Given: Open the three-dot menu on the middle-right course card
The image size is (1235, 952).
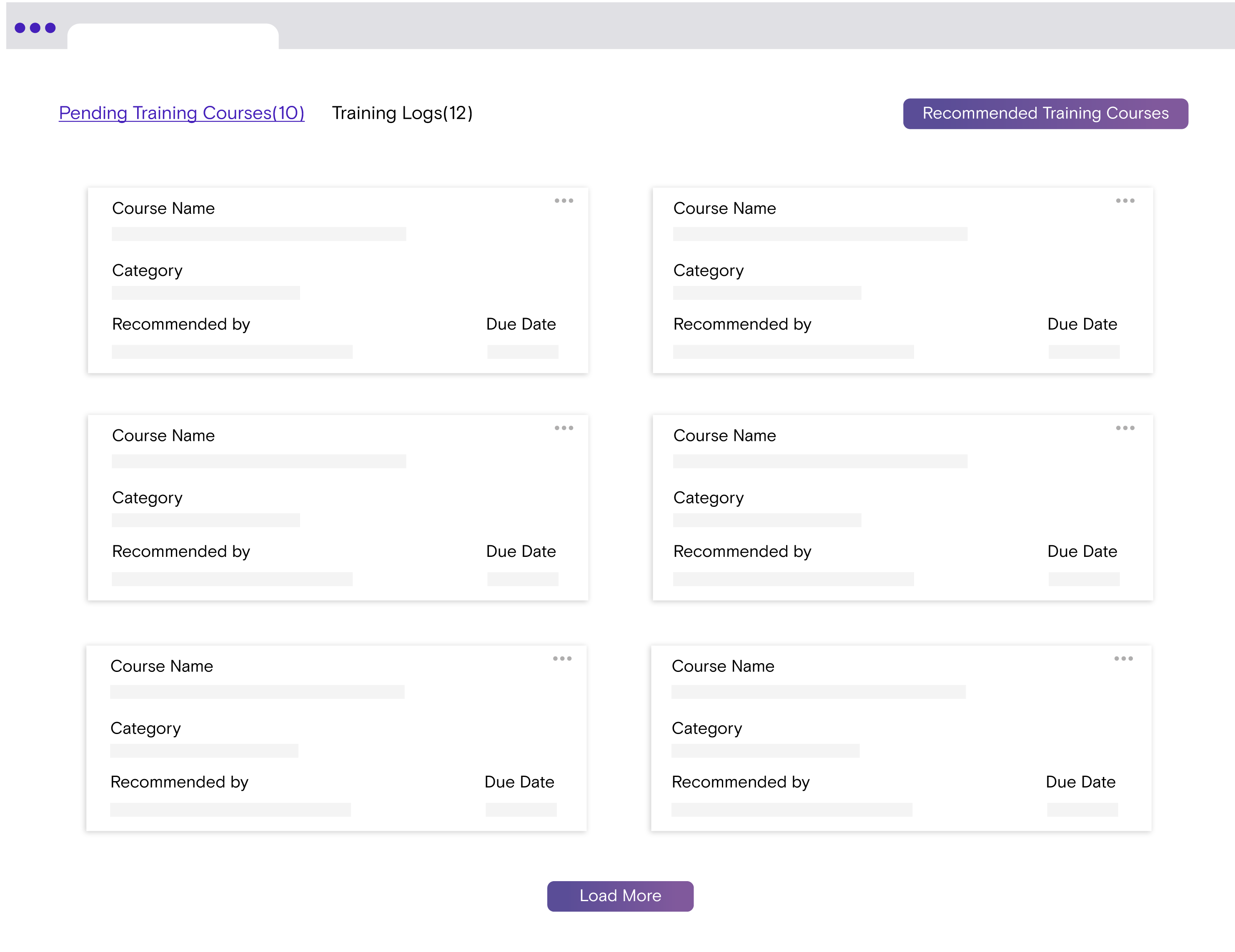Looking at the screenshot, I should coord(1125,428).
